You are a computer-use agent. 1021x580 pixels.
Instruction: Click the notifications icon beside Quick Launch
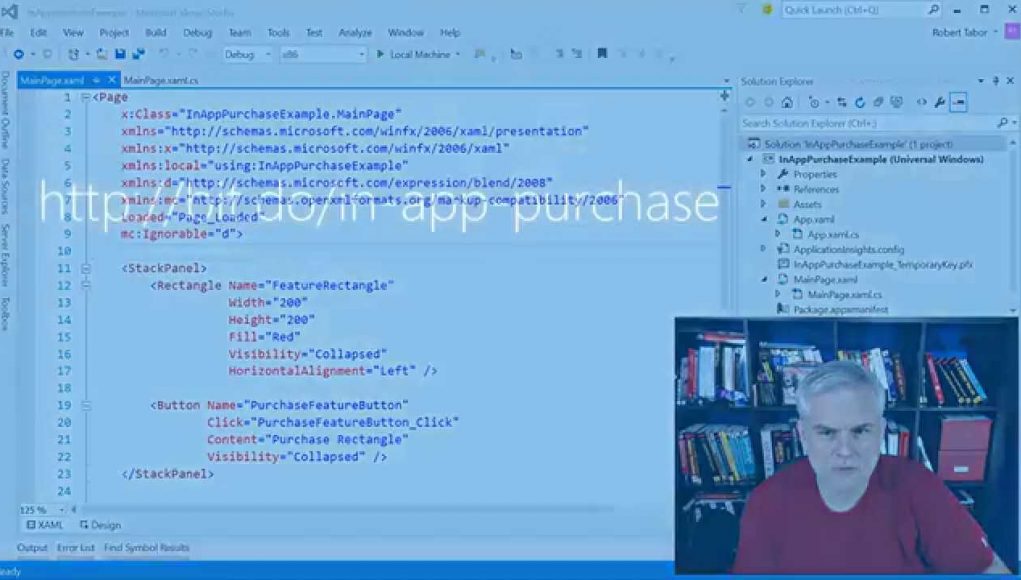tap(767, 10)
